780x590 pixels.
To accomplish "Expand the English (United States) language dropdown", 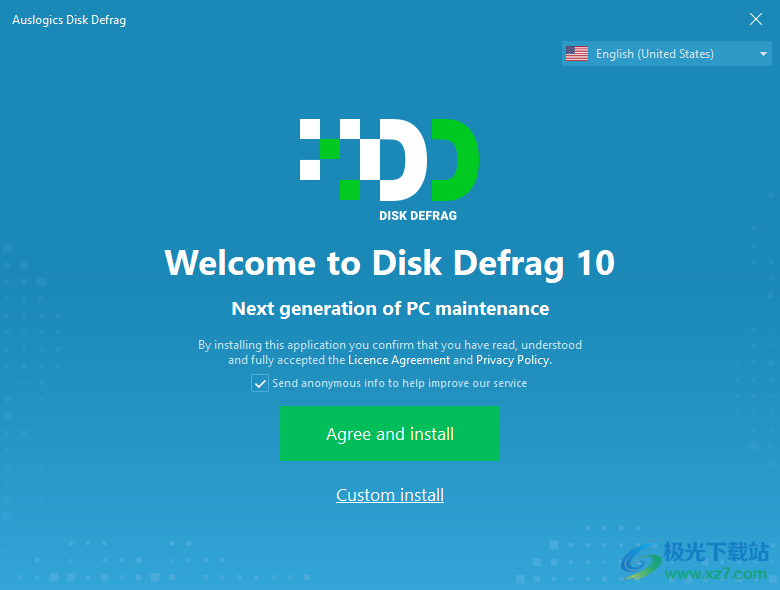I will click(x=667, y=54).
